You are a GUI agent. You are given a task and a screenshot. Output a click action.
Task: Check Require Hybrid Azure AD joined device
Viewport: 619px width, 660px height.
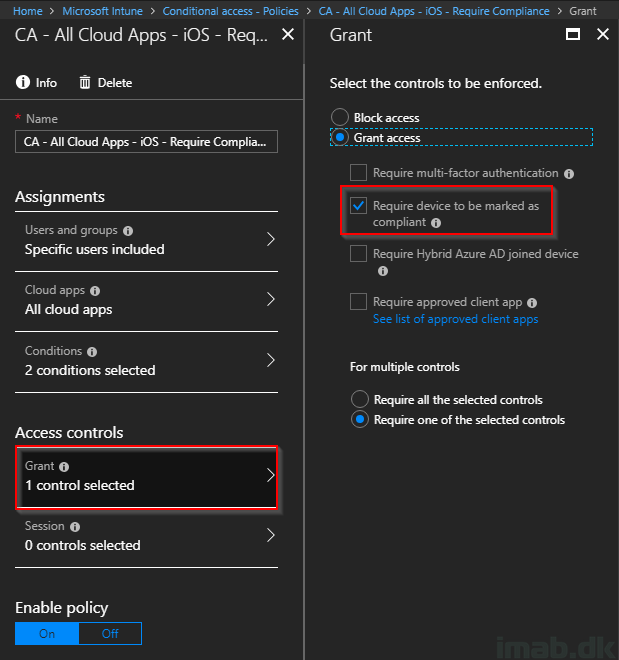click(358, 254)
